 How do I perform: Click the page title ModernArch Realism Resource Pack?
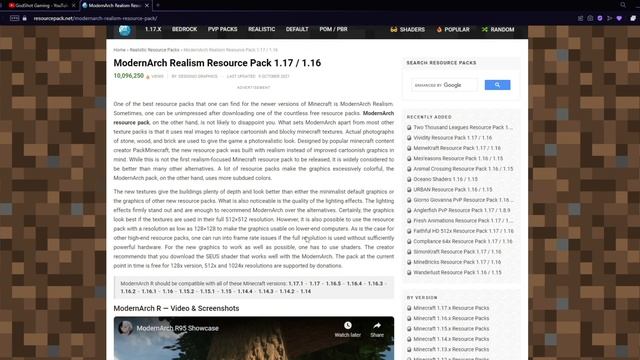(x=217, y=63)
